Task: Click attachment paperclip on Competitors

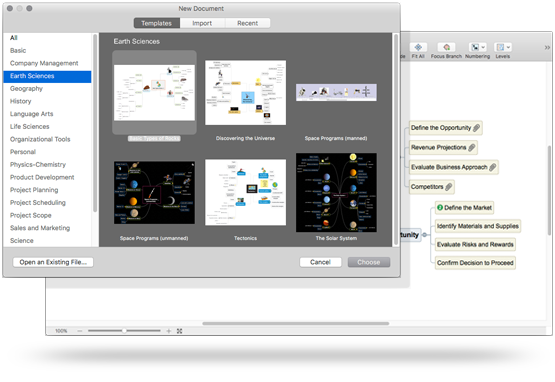Action: (x=448, y=187)
